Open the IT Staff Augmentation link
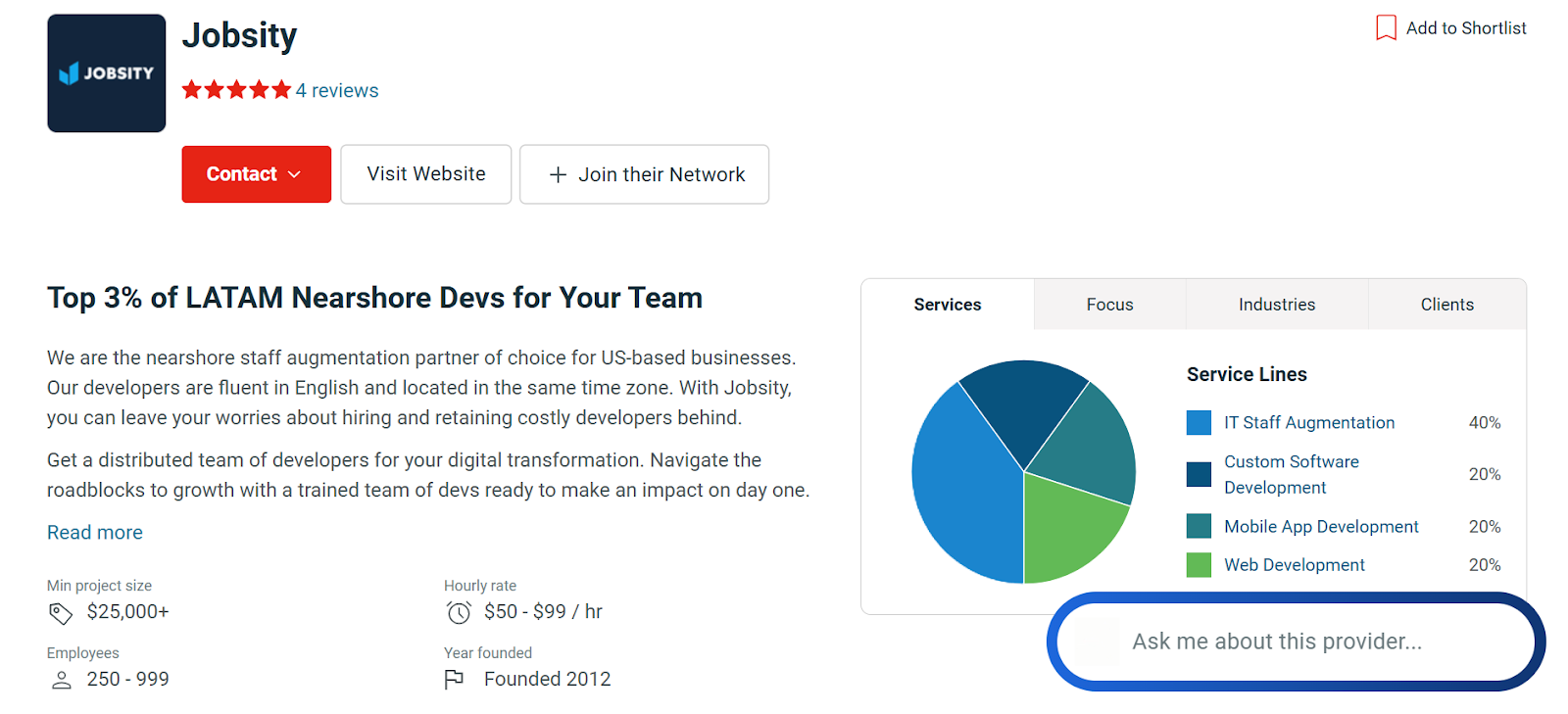This screenshot has width=1568, height=714. tap(1309, 423)
